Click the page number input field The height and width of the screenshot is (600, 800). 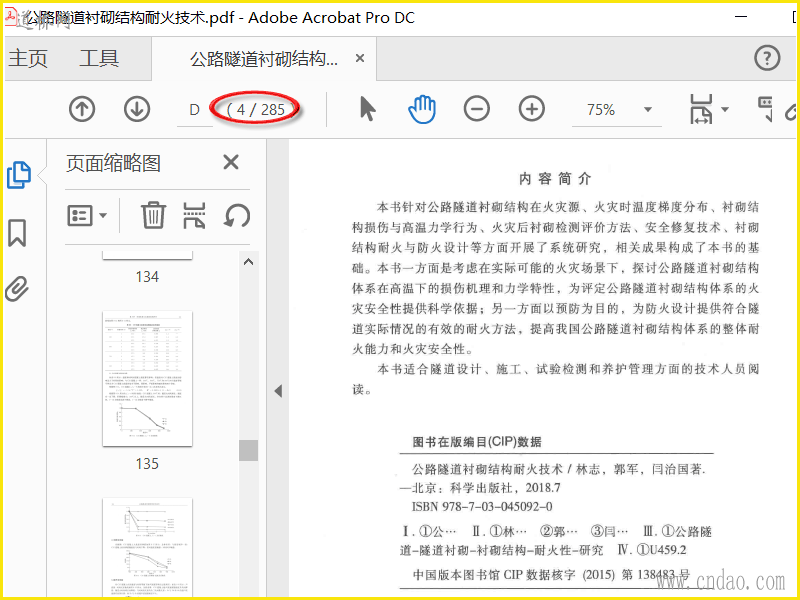[194, 110]
